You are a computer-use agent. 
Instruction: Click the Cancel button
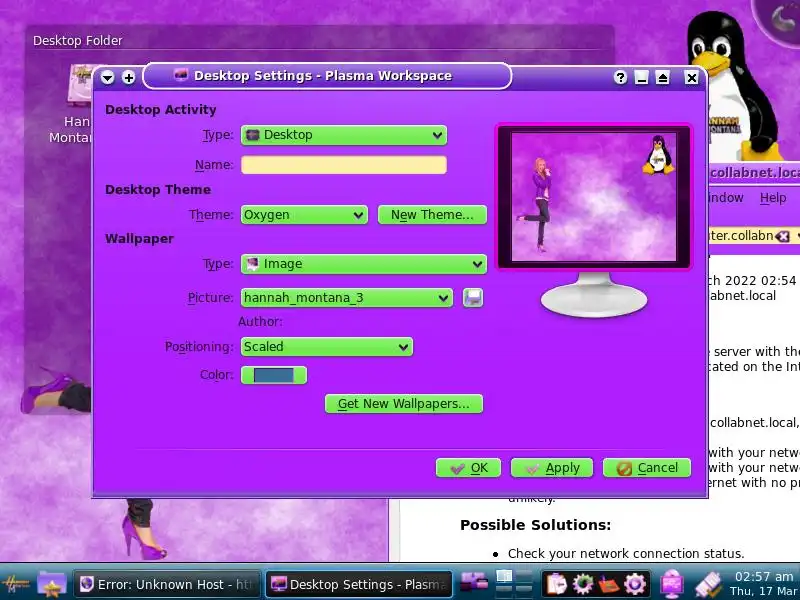[647, 468]
